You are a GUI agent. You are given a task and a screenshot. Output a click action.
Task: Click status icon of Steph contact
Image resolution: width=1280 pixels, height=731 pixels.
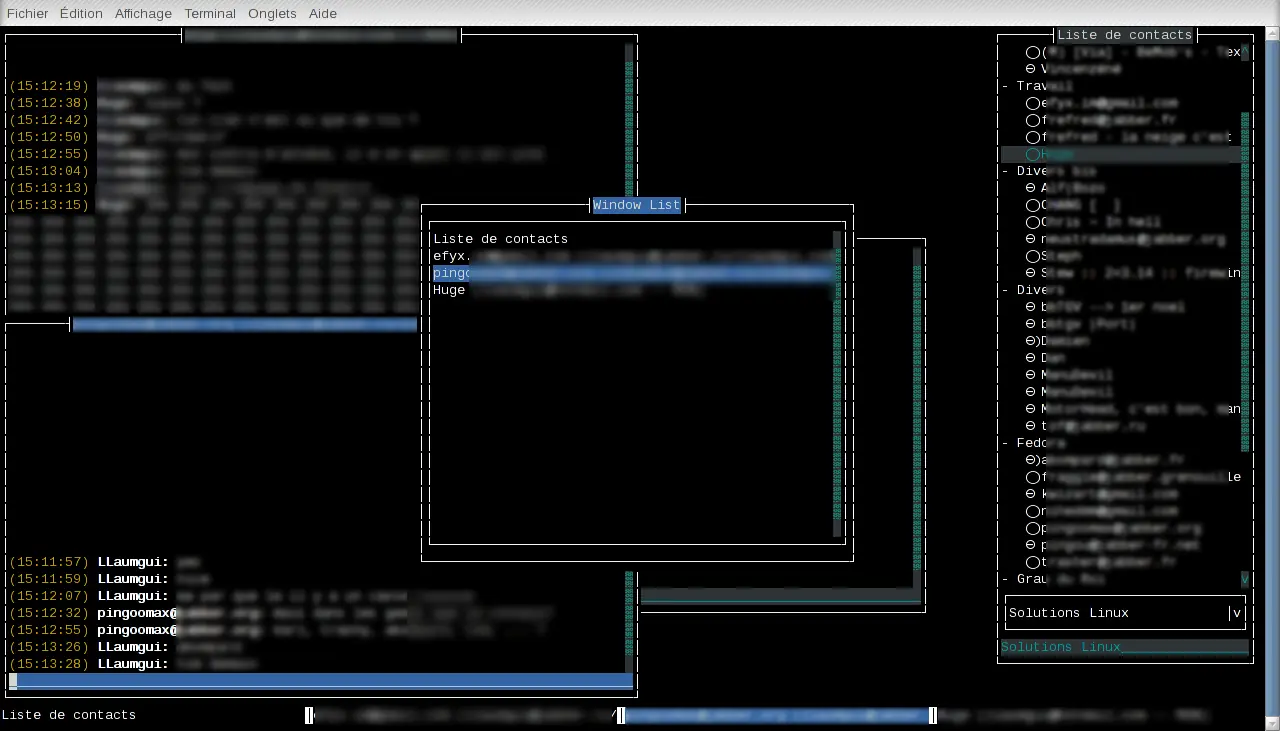[1031, 256]
